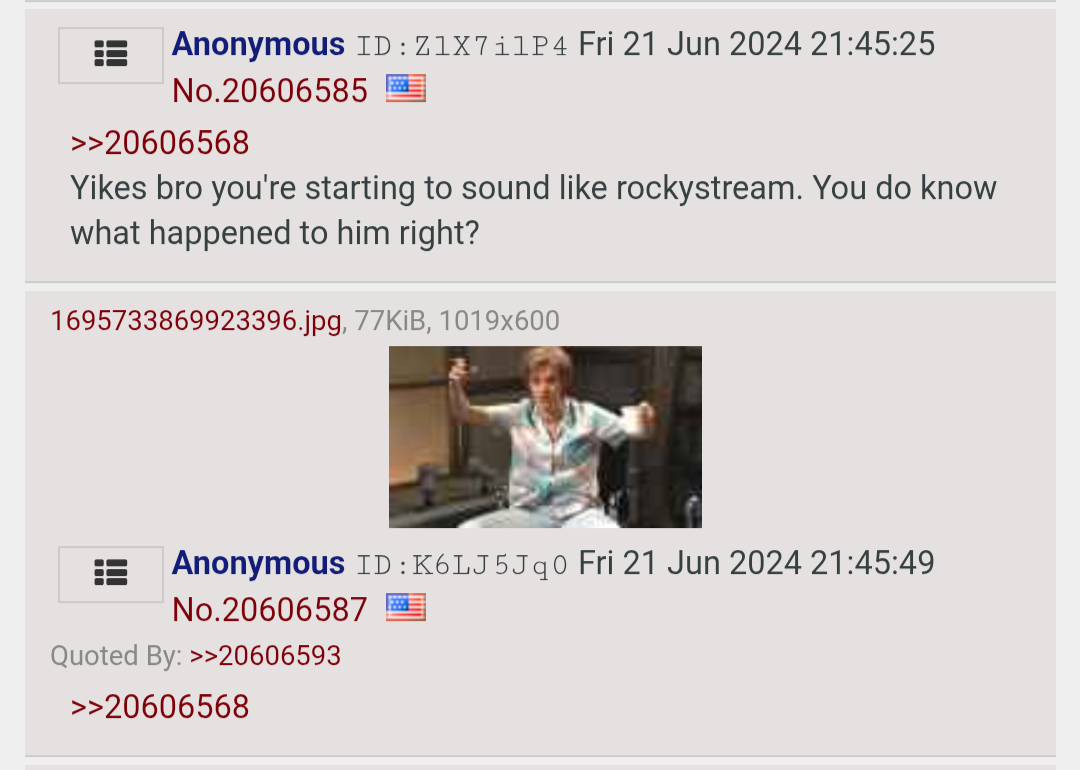Click the rockystream reply text

534,211
